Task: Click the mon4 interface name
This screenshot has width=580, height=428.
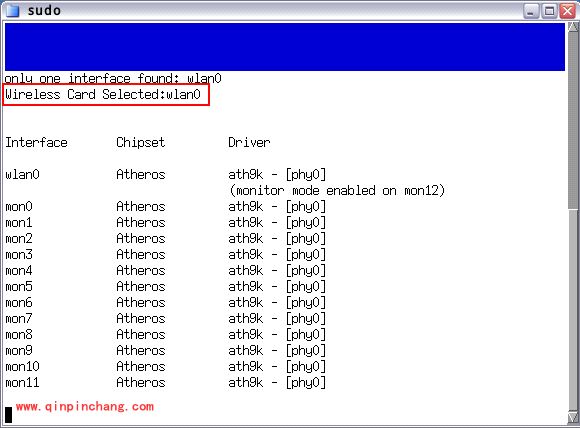Action: (19, 270)
